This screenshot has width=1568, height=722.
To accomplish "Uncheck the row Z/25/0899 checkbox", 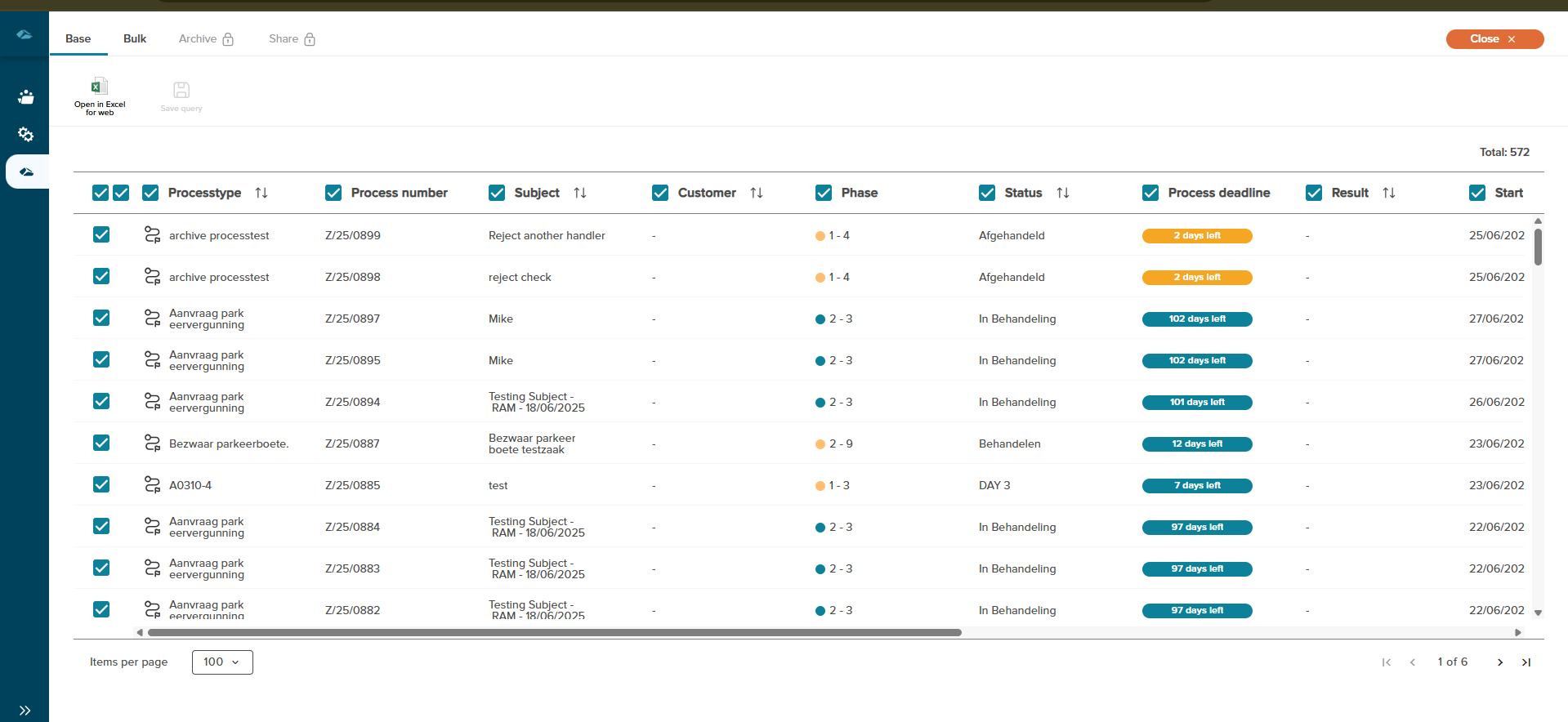I will [x=101, y=235].
